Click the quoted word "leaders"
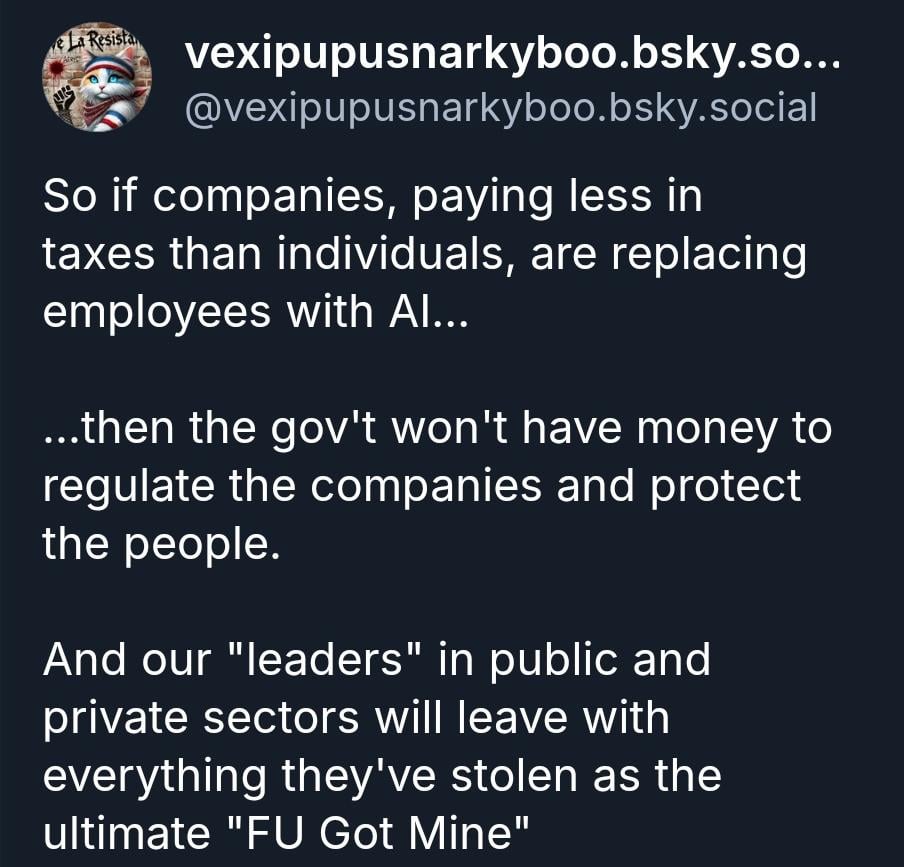 point(325,659)
